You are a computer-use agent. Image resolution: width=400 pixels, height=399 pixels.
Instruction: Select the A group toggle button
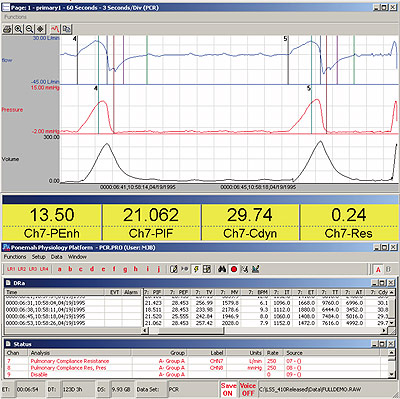(x=378, y=269)
